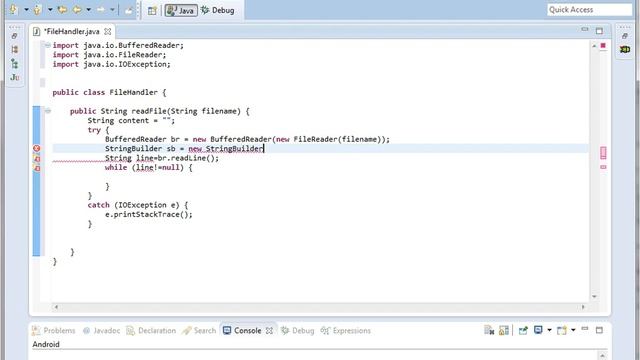Click red error indicator at top of overview ruler
Screen dimensions: 640x360
pos(603,45)
